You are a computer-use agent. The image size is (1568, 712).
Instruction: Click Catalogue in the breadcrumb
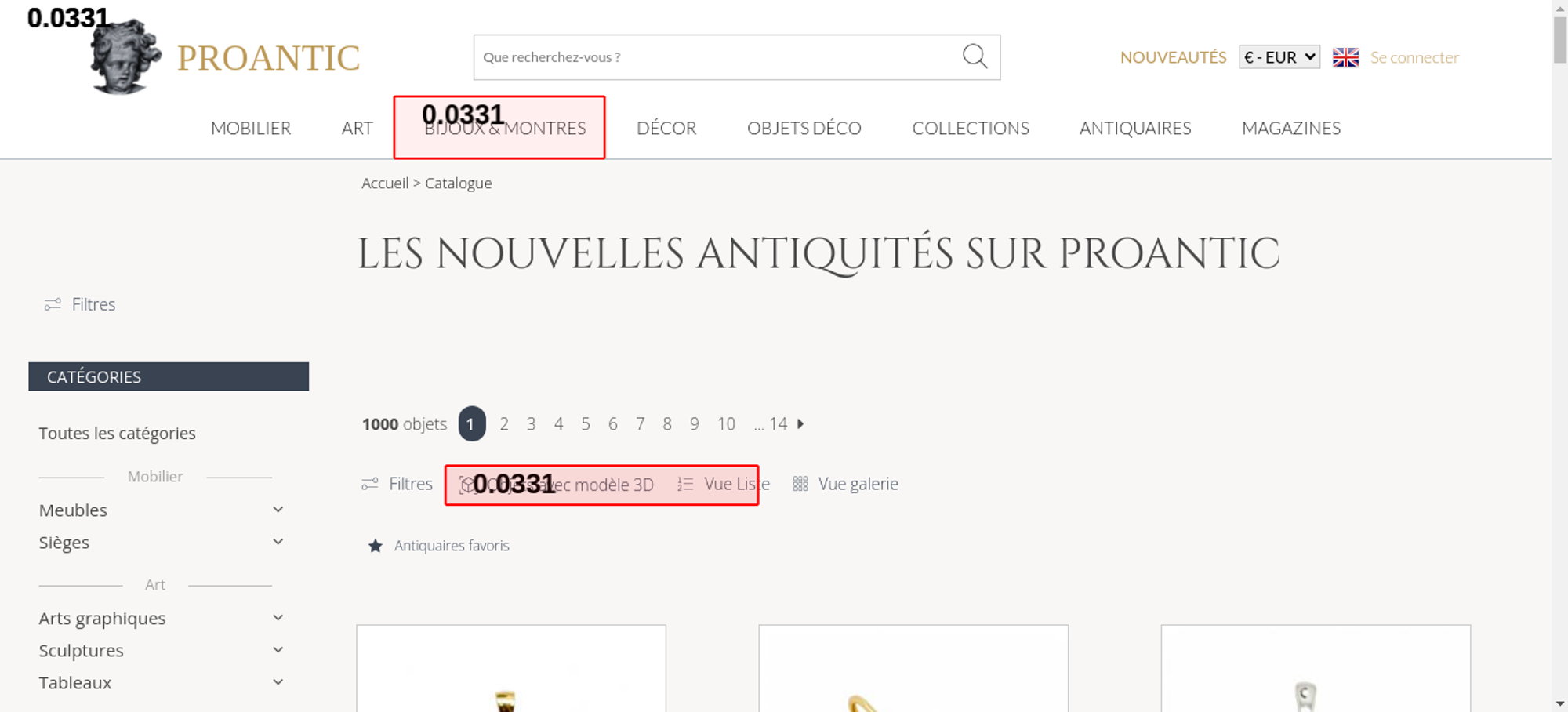coord(459,183)
